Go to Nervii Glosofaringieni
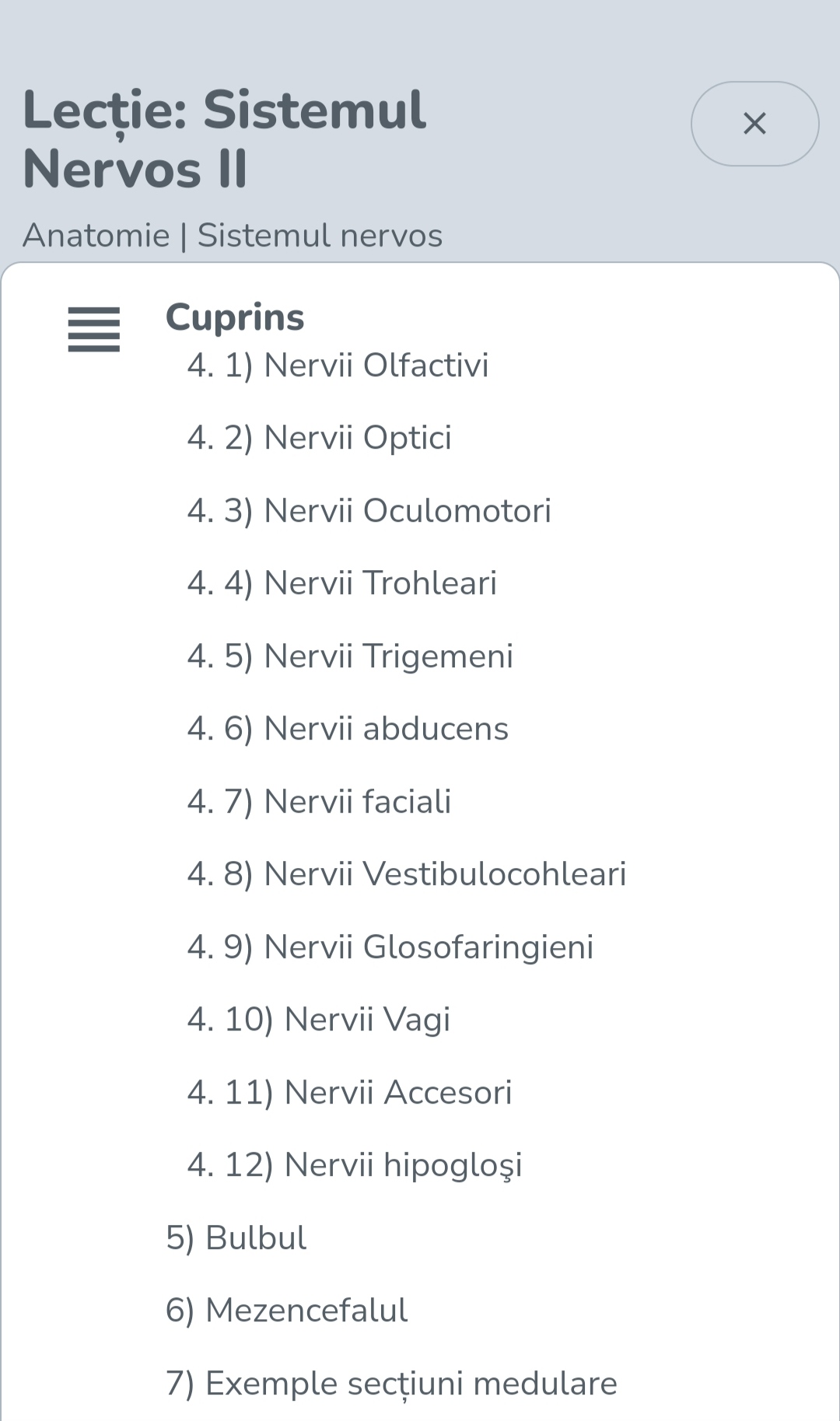This screenshot has height=1421, width=840. tap(390, 947)
